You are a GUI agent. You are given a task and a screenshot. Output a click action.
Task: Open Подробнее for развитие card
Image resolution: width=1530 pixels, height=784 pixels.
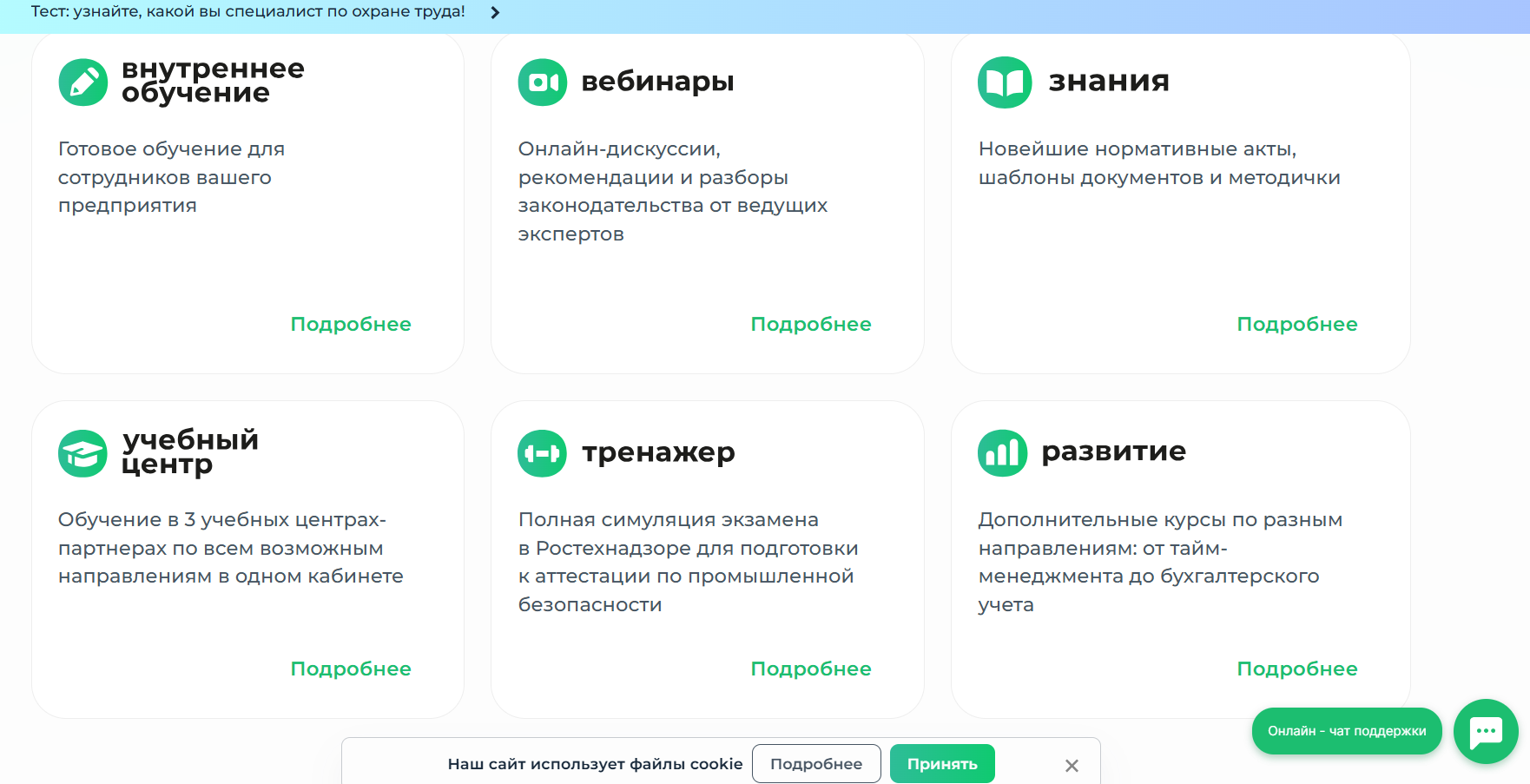pyautogui.click(x=1297, y=669)
